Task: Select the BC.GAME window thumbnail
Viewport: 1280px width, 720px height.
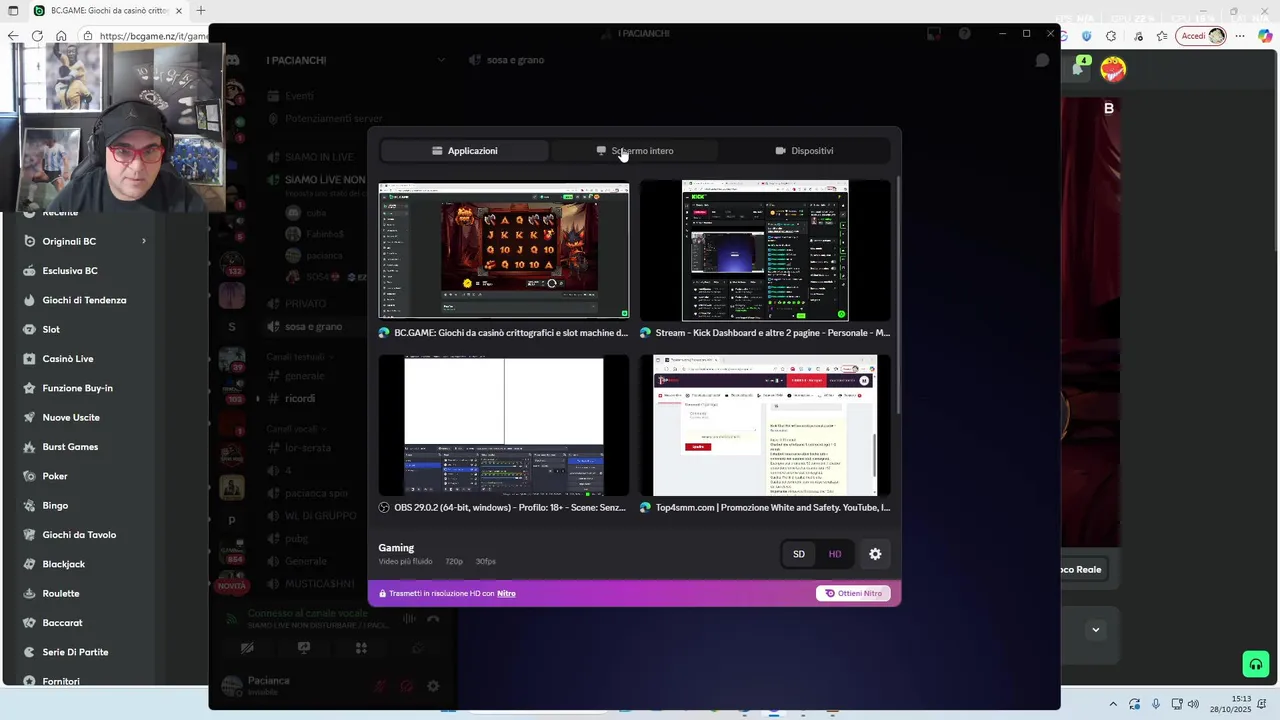Action: [x=504, y=250]
